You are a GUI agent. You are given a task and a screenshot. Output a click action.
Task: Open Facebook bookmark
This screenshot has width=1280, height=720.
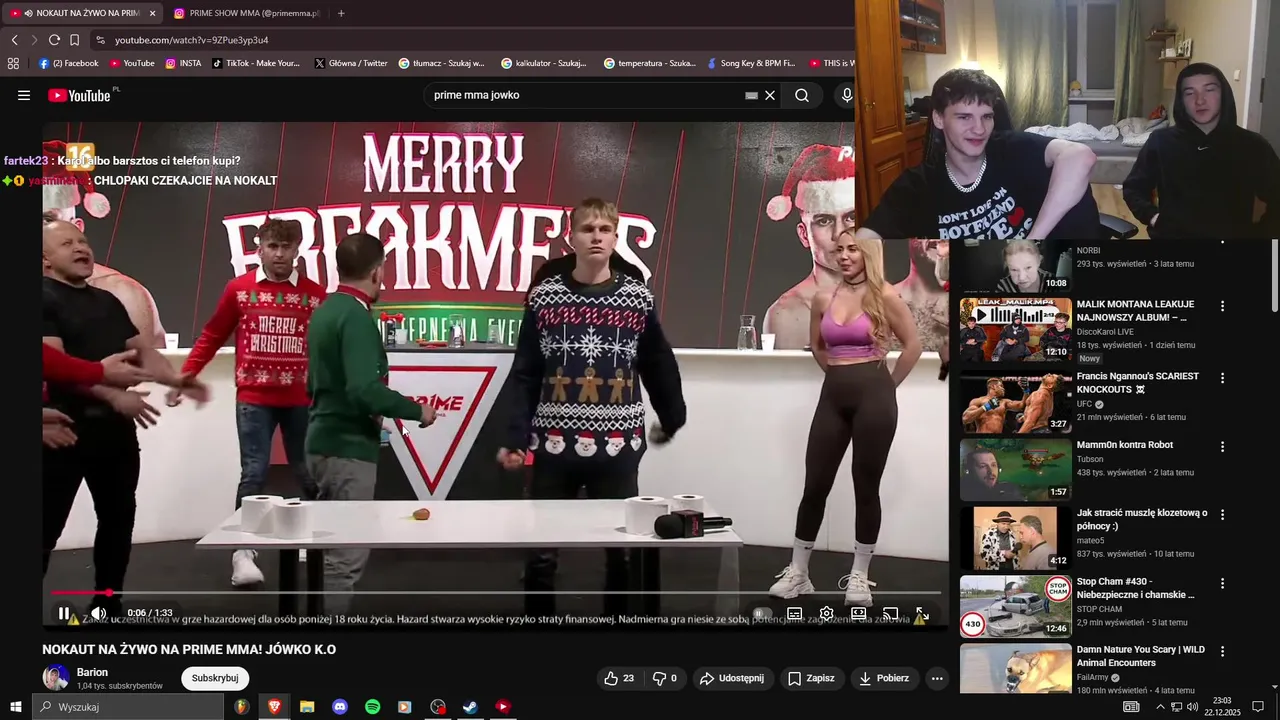[68, 63]
